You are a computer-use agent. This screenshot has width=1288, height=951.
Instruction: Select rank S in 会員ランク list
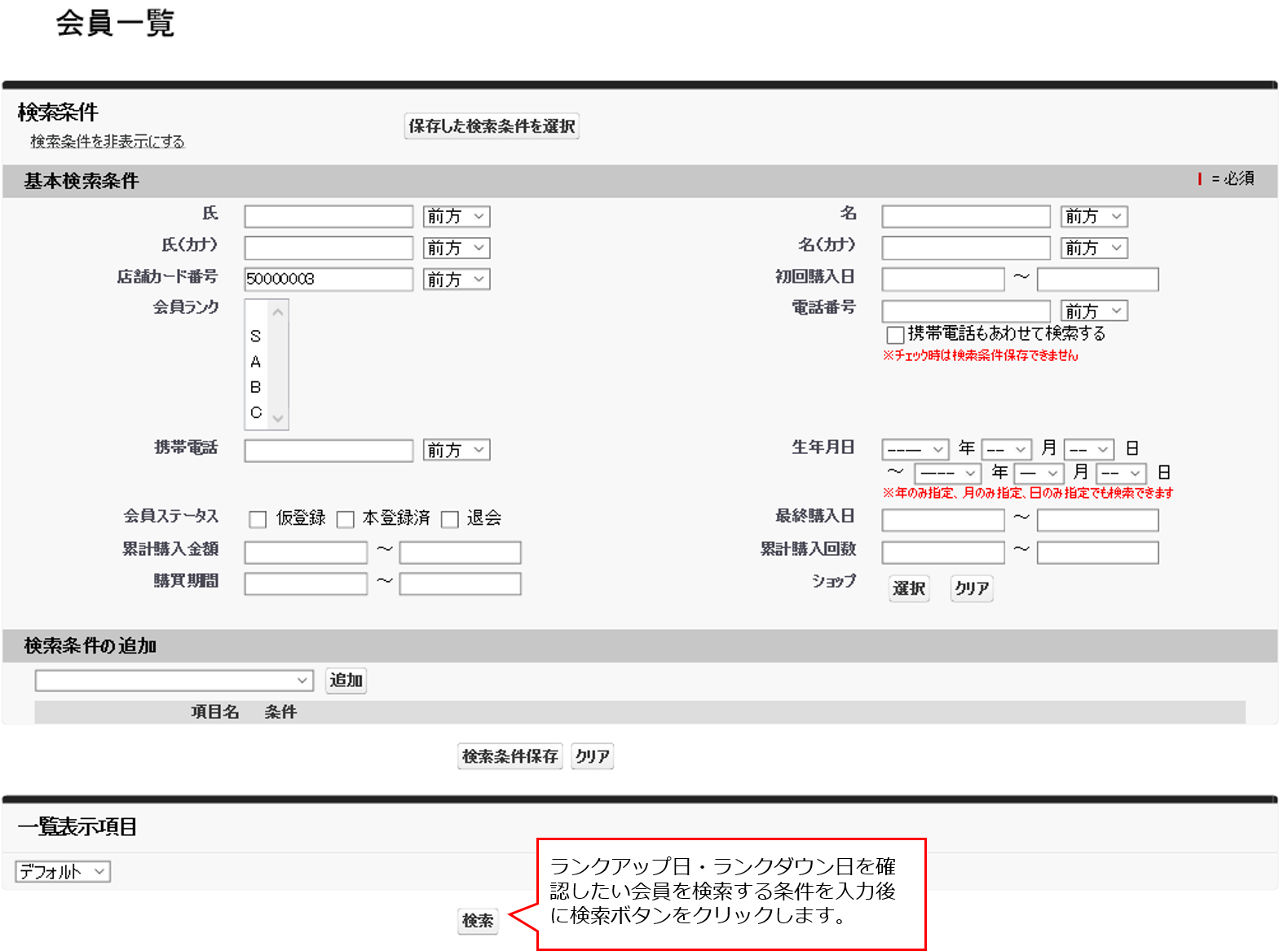click(256, 337)
